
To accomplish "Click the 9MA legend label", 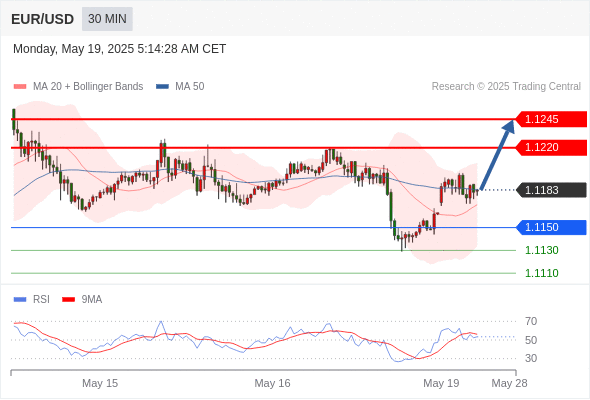I will [x=92, y=300].
